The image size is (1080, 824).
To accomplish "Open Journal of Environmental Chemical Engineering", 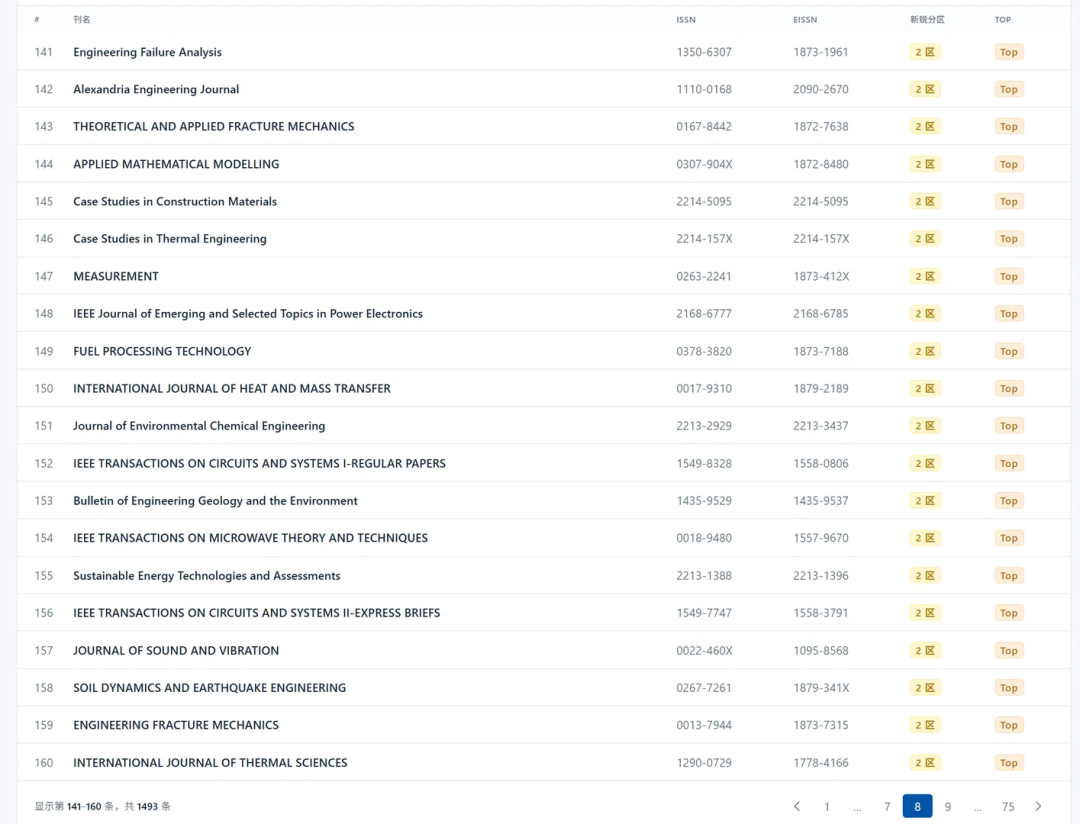I will click(x=199, y=426).
